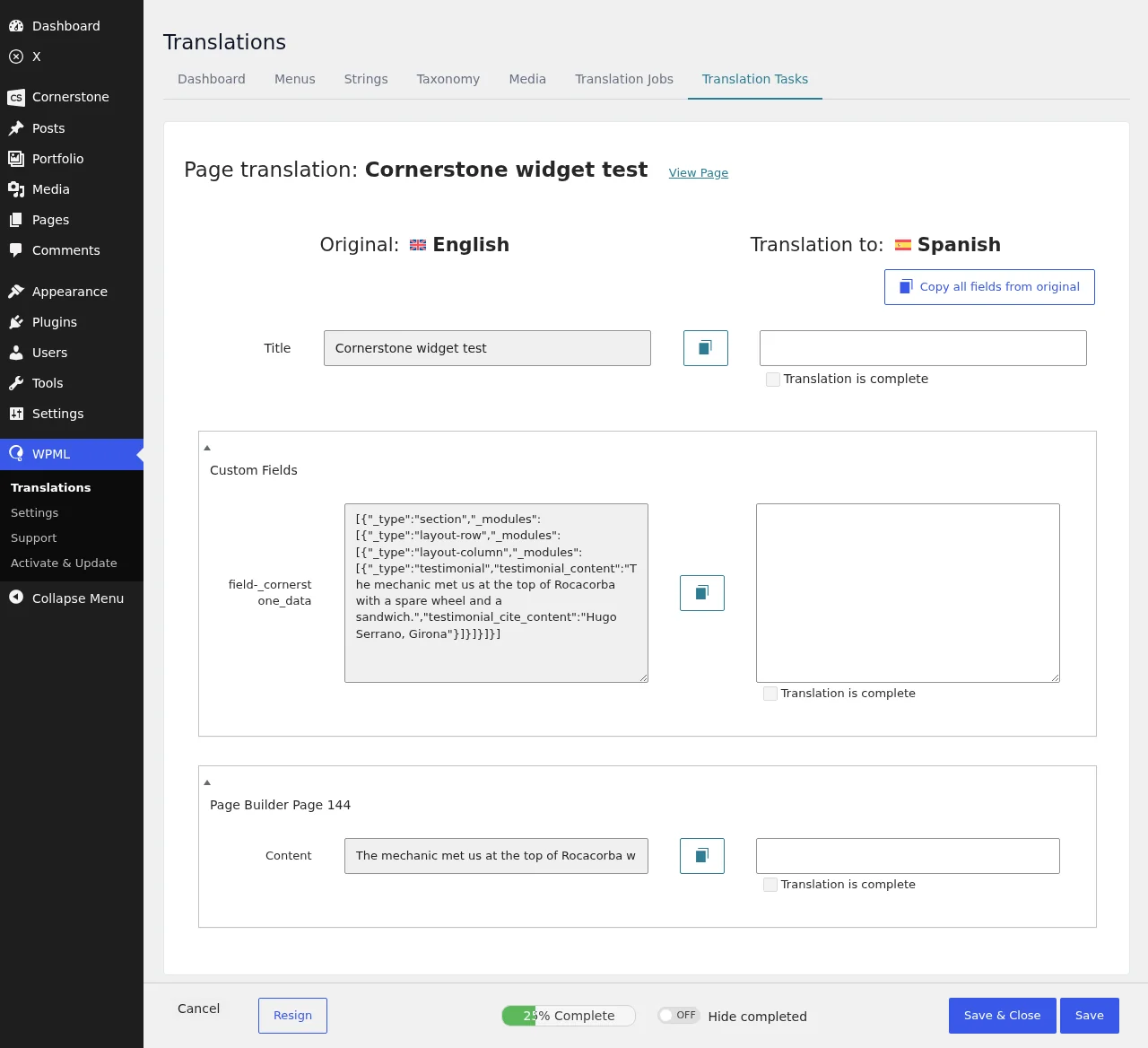Select the Menus tab
The width and height of the screenshot is (1148, 1048).
coord(295,79)
